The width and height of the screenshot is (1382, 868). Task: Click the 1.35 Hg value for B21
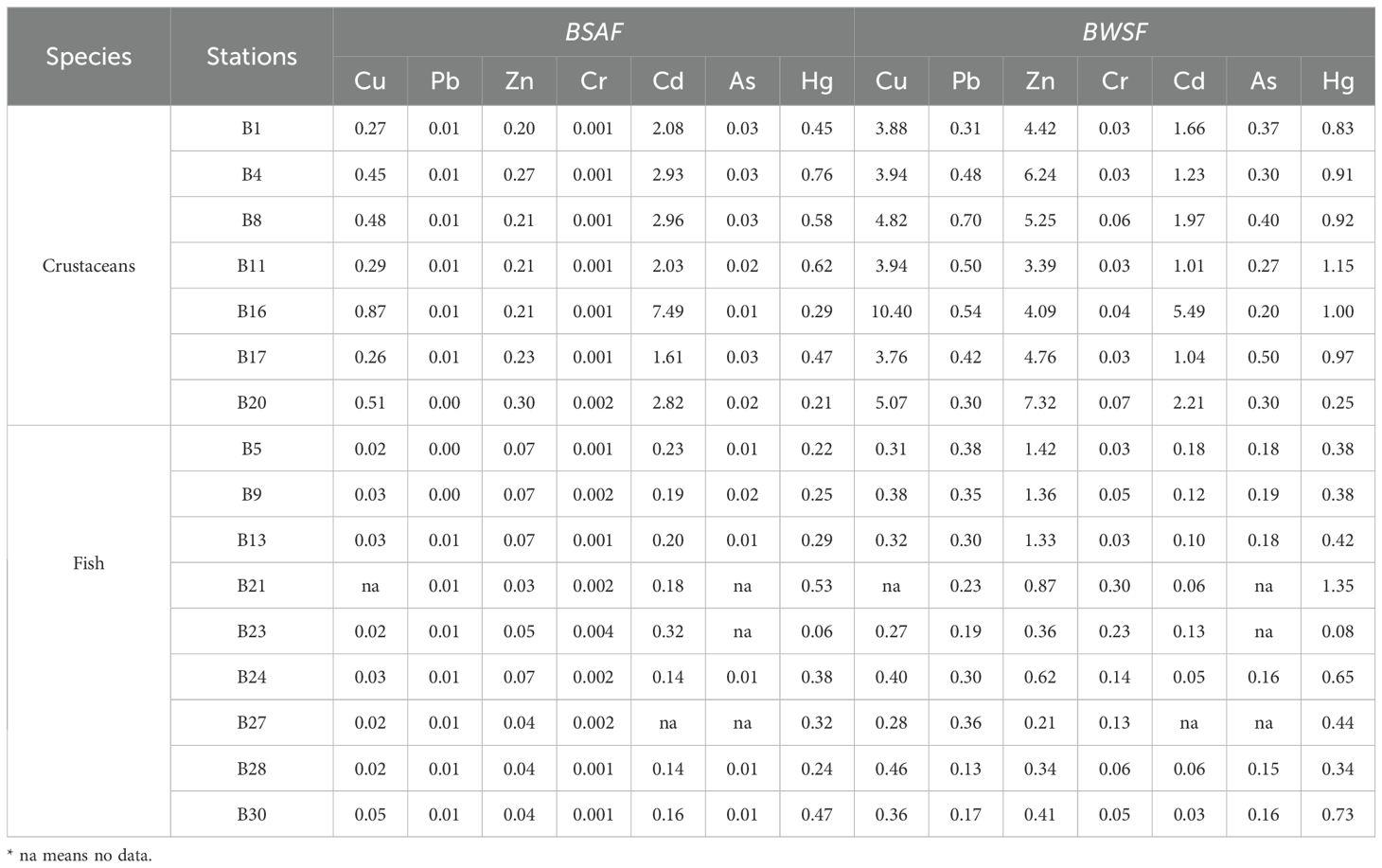point(1338,586)
